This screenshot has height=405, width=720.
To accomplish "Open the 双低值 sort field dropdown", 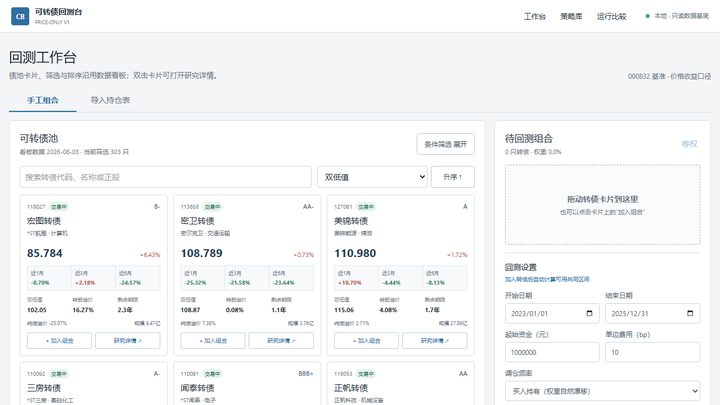I will [372, 177].
